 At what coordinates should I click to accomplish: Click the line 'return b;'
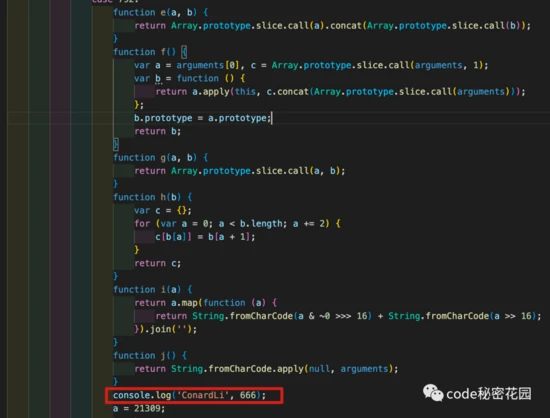point(157,132)
